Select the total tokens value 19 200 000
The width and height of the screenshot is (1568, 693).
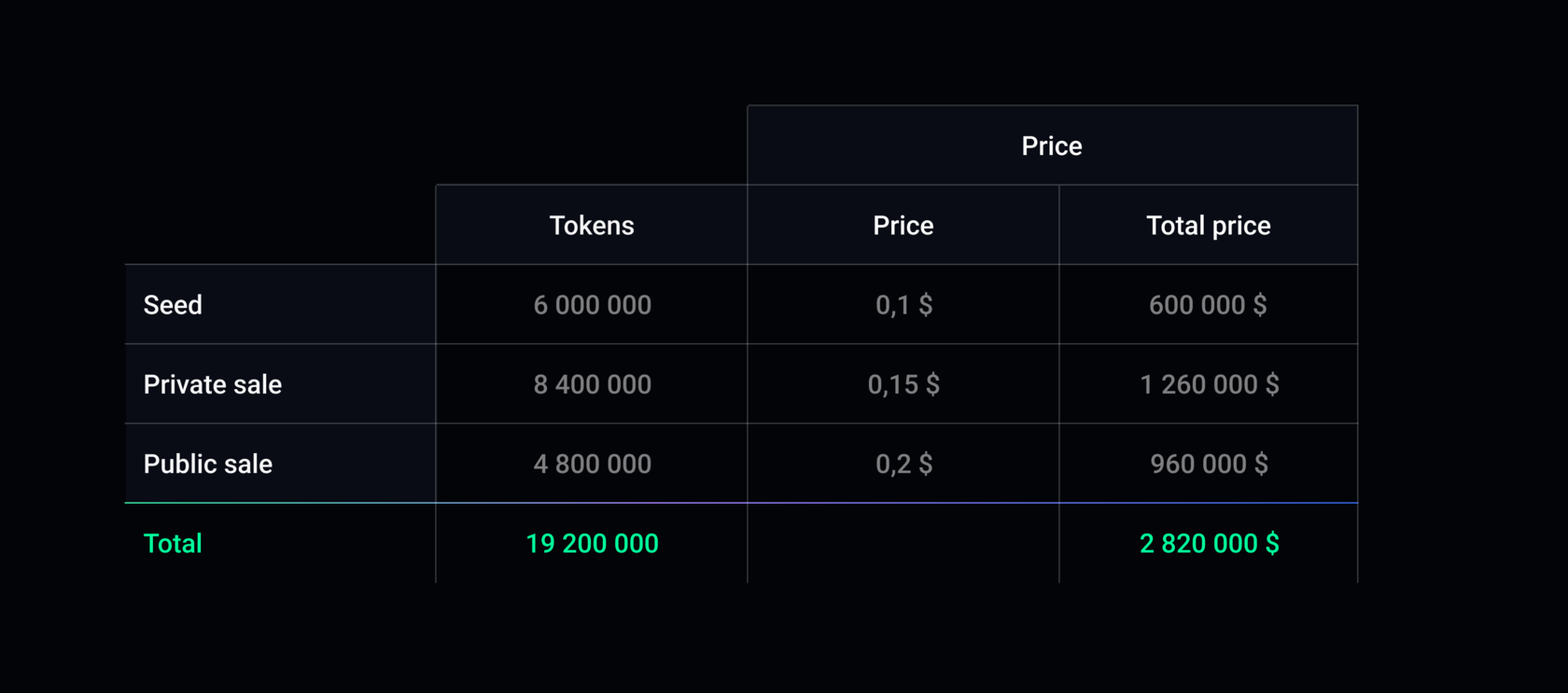pyautogui.click(x=592, y=544)
